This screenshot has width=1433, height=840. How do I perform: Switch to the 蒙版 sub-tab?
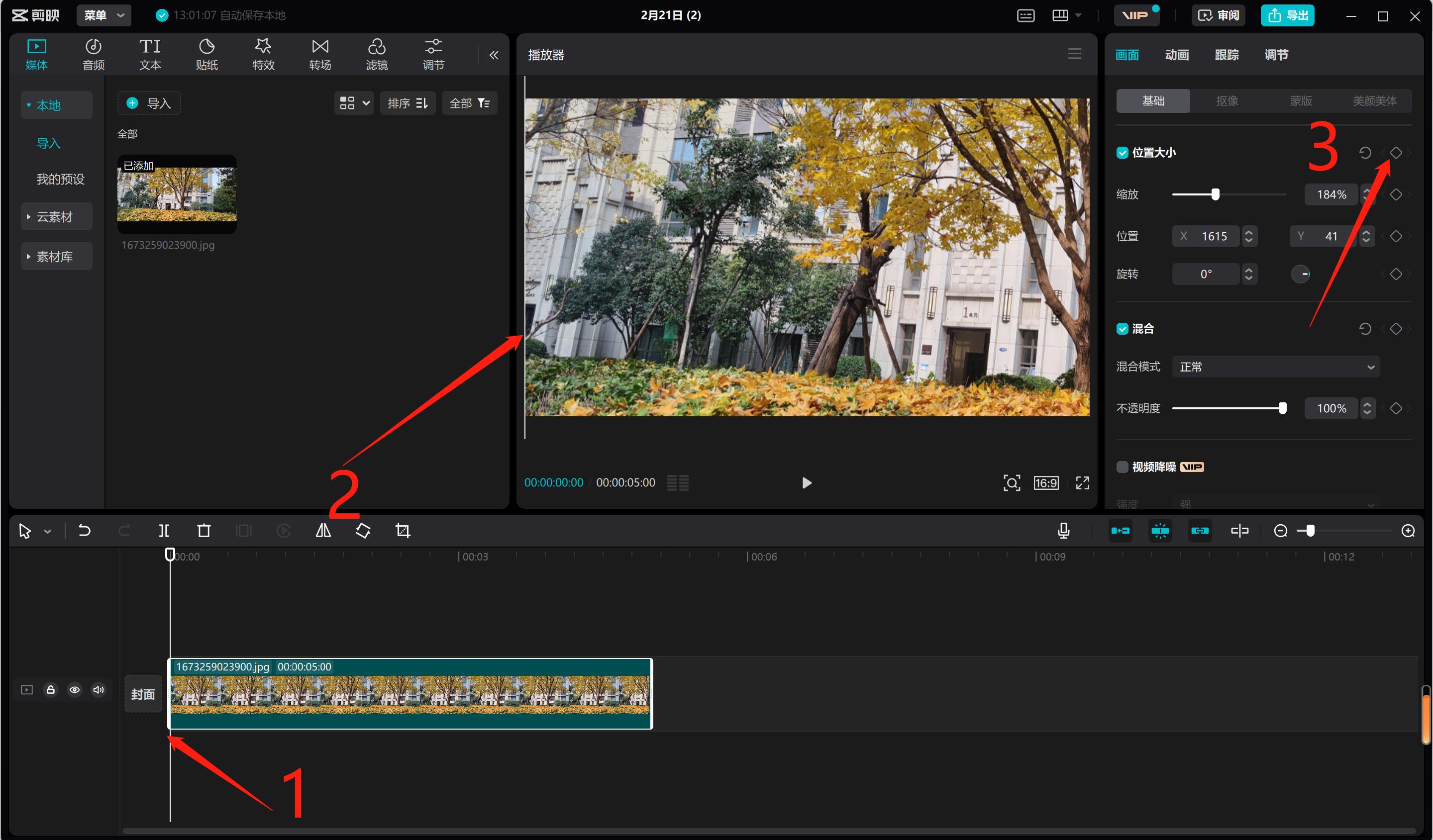click(1301, 101)
